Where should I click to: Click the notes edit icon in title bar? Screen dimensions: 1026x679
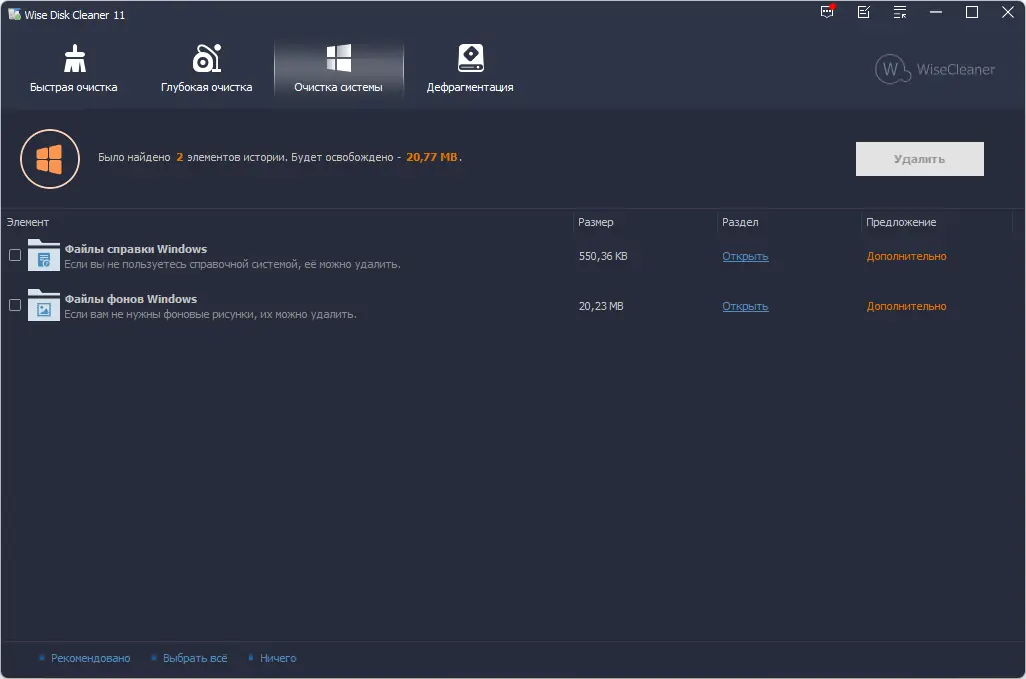[x=864, y=12]
